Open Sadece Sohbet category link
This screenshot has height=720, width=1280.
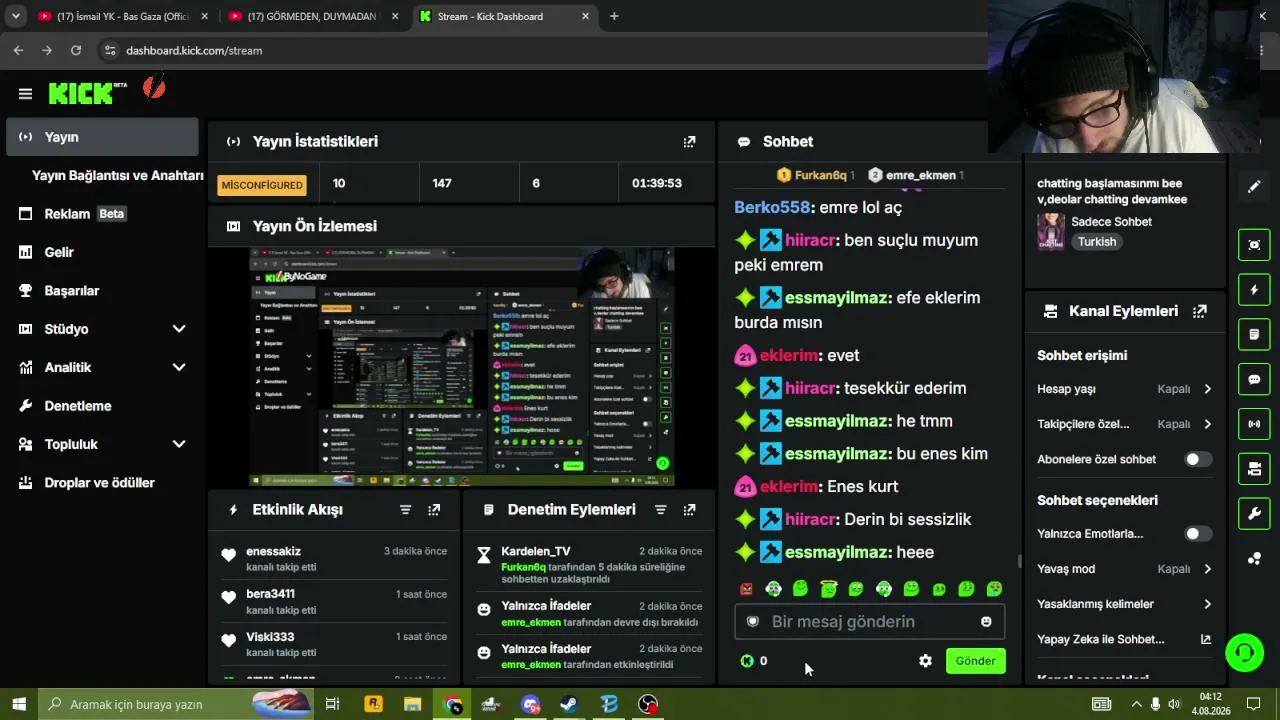[x=1111, y=222]
